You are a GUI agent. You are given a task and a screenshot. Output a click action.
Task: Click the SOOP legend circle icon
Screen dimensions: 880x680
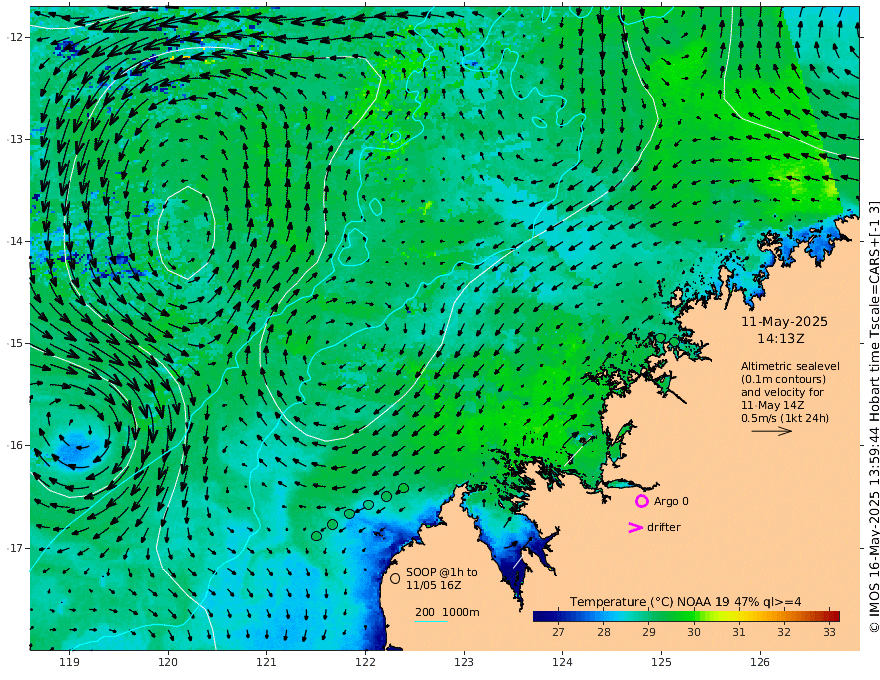point(395,578)
